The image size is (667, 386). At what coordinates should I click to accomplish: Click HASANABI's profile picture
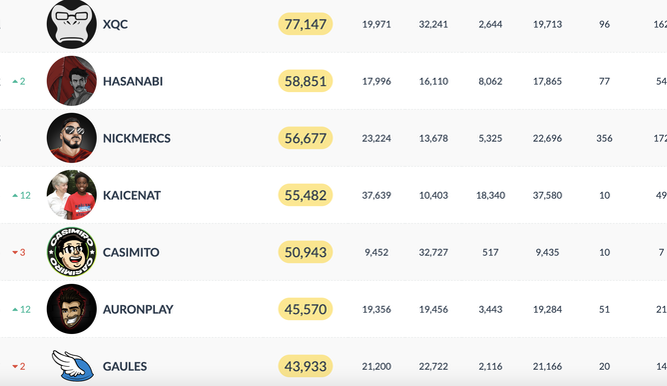tap(71, 81)
